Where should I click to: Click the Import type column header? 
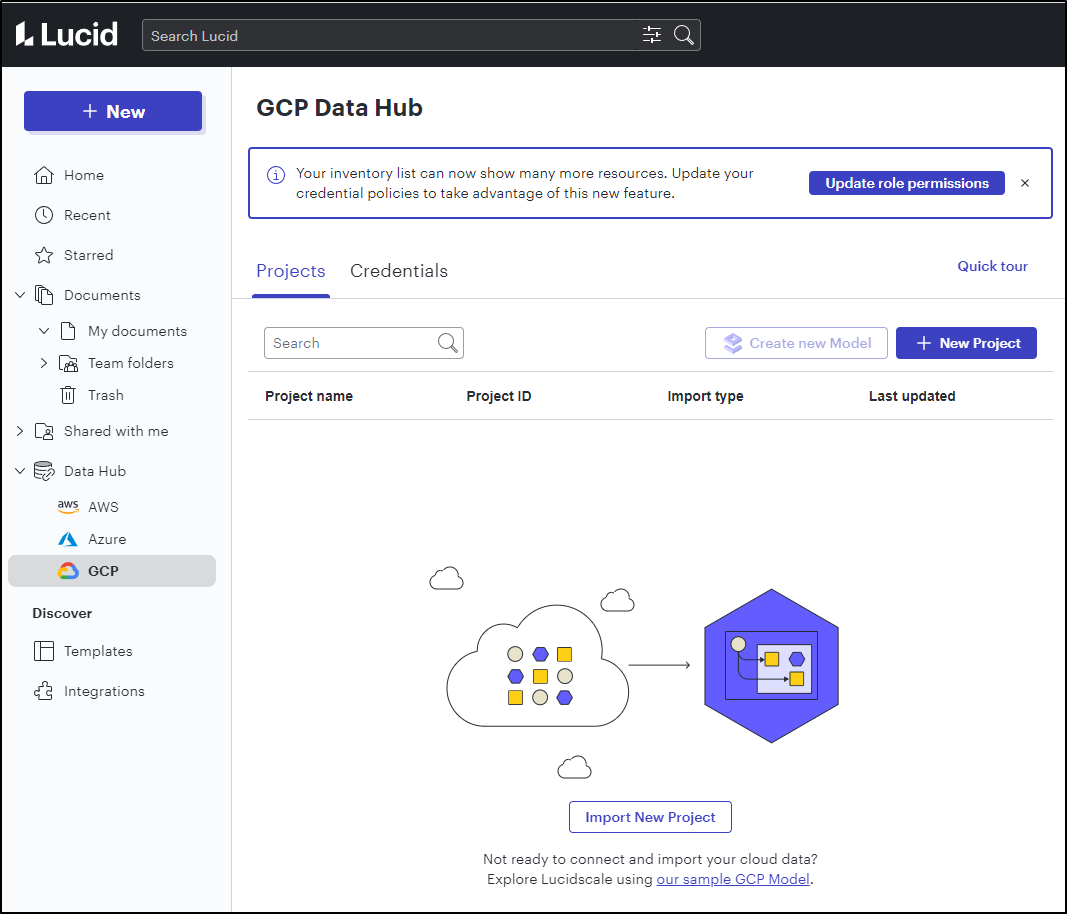pyautogui.click(x=705, y=396)
